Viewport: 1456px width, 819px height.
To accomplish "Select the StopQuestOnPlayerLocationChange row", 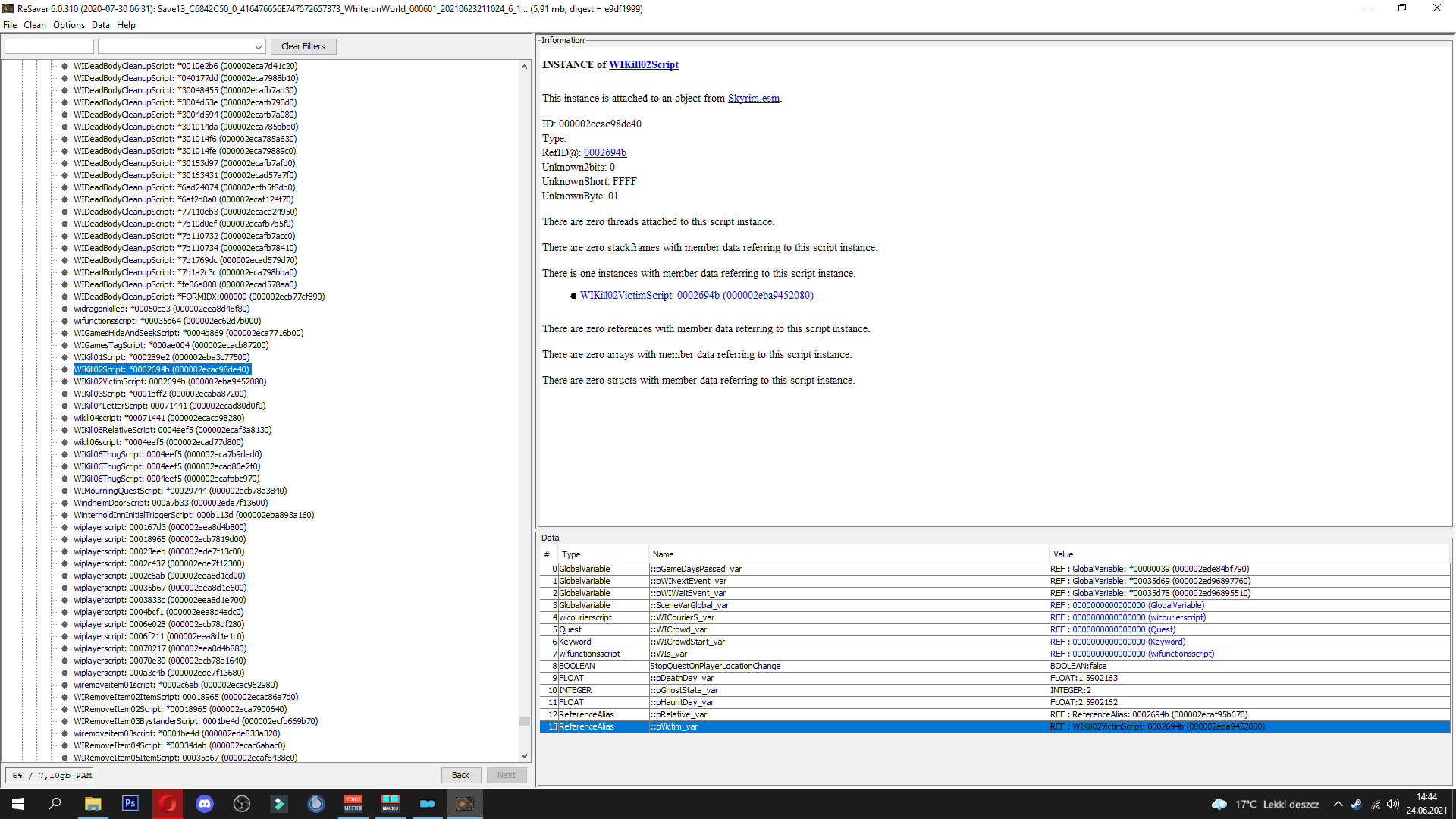I will (995, 666).
